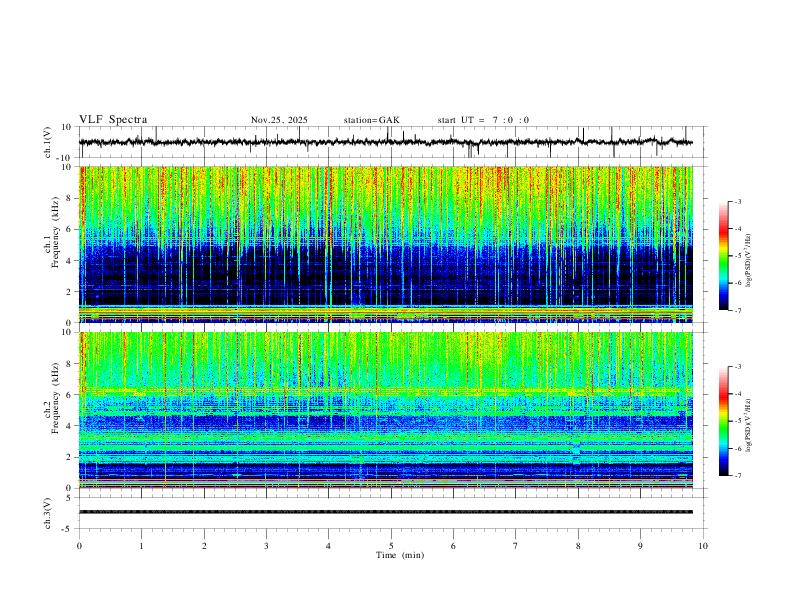
Task: Click the "VLF Spectra" plot title
Action: [113, 120]
